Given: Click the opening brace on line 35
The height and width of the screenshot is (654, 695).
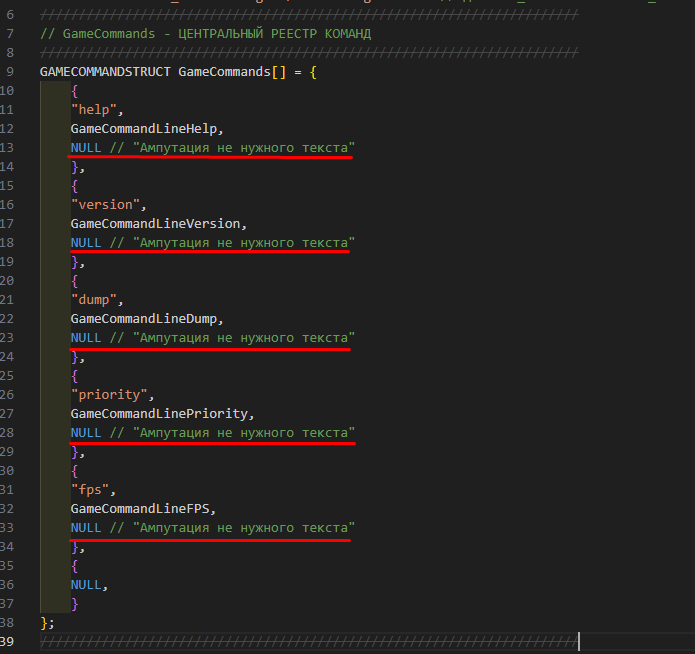Looking at the screenshot, I should click(x=74, y=566).
